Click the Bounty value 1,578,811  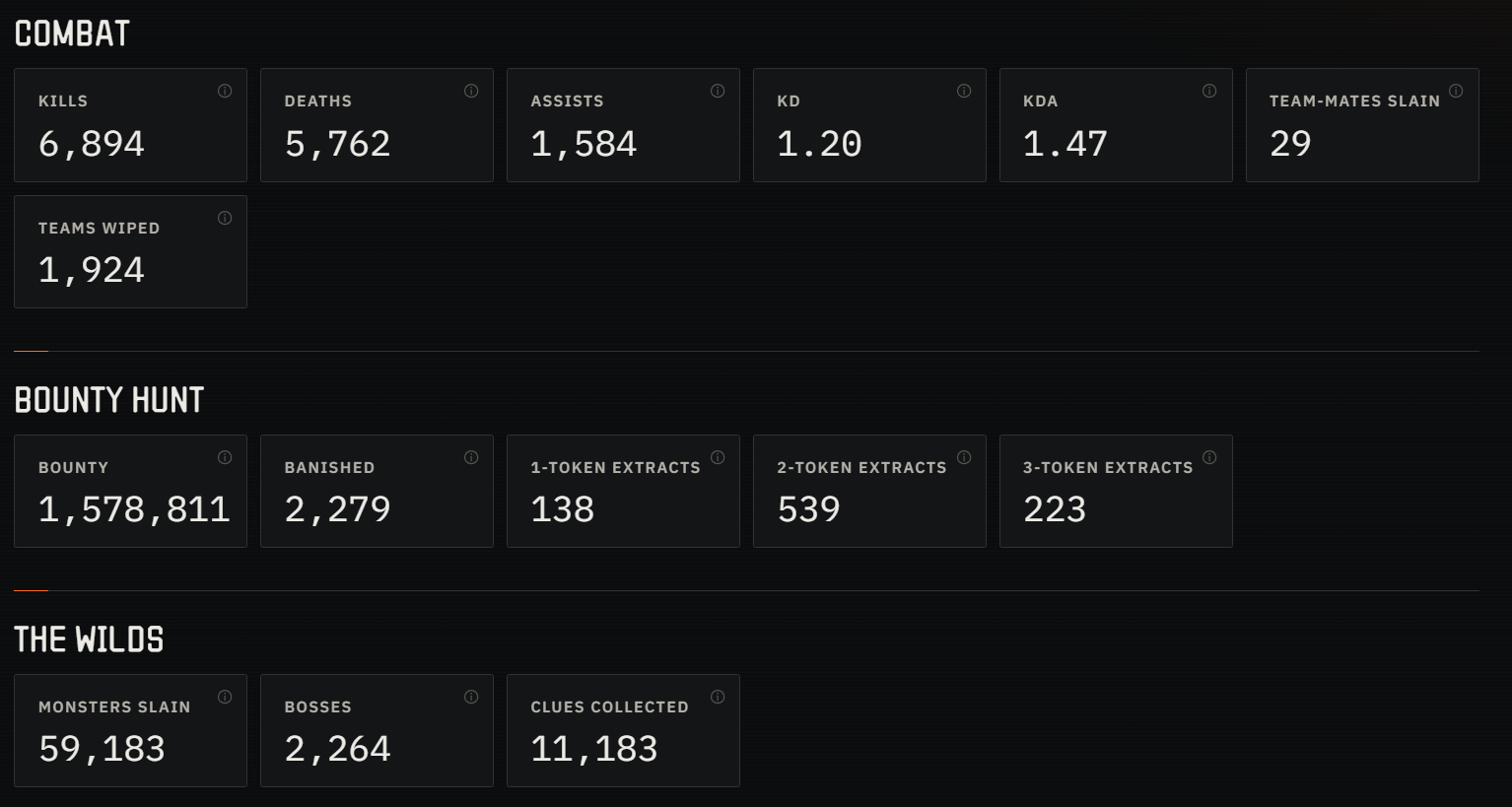(134, 509)
